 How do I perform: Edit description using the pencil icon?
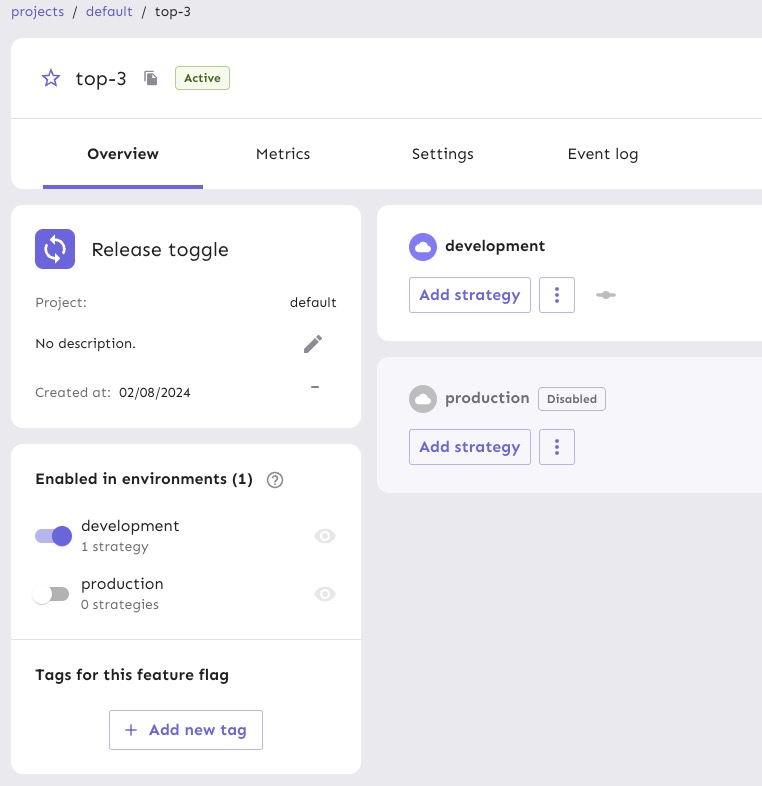[313, 344]
